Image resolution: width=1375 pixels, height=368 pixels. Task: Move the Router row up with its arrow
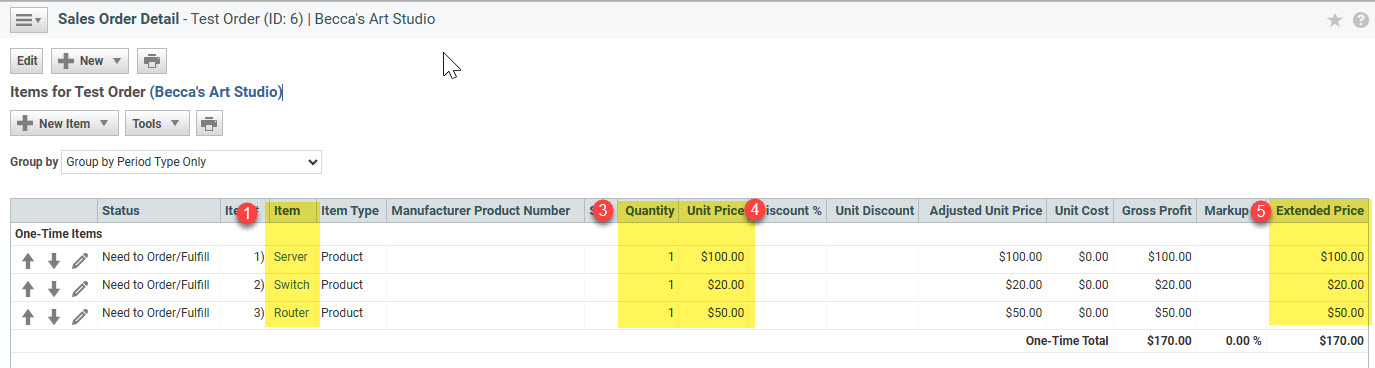[x=28, y=317]
